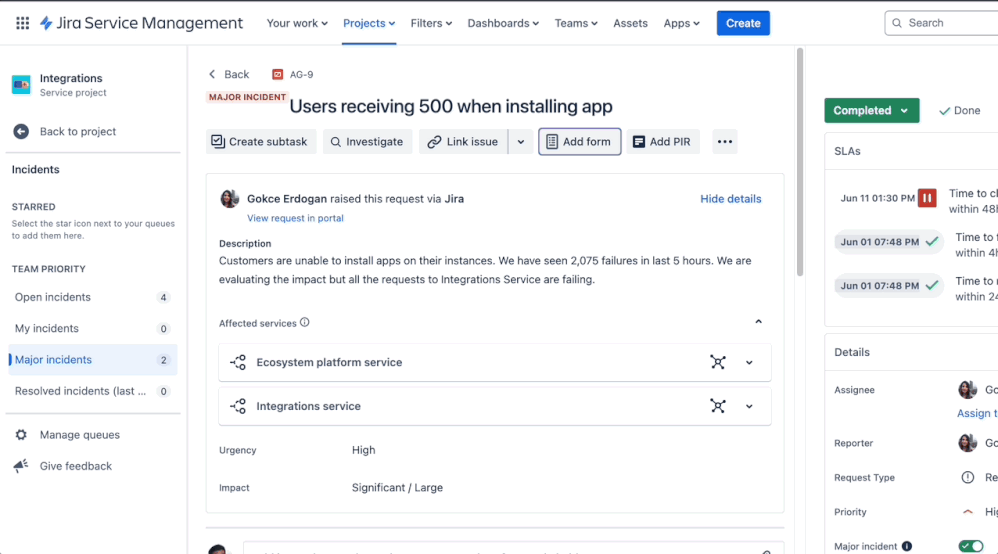This screenshot has width=998, height=554.
Task: Open the app switcher grid icon
Action: click(x=22, y=23)
